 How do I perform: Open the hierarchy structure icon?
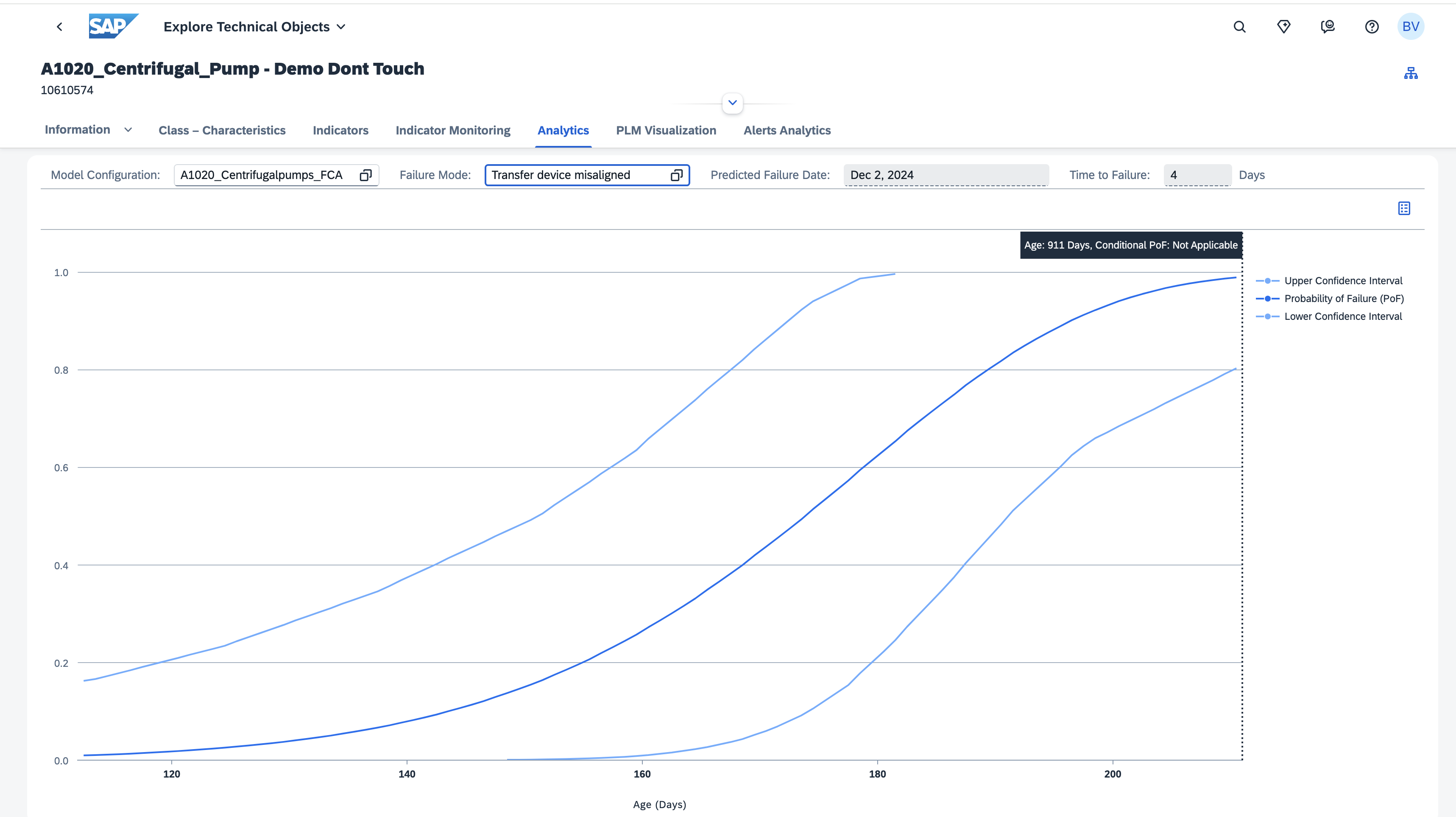(x=1410, y=73)
